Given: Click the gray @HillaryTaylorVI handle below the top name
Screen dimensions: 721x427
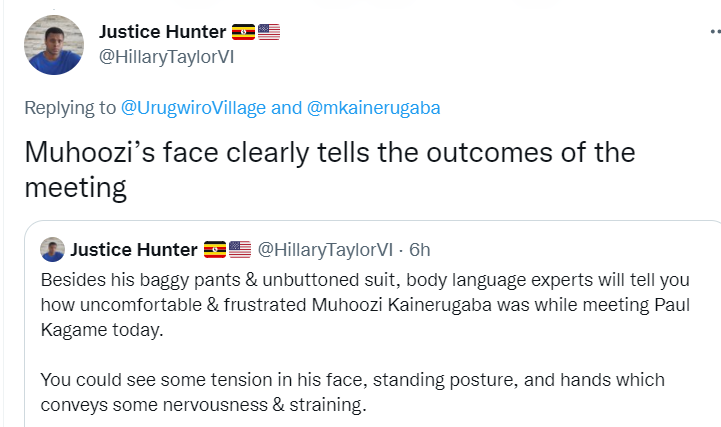Looking at the screenshot, I should [166, 55].
